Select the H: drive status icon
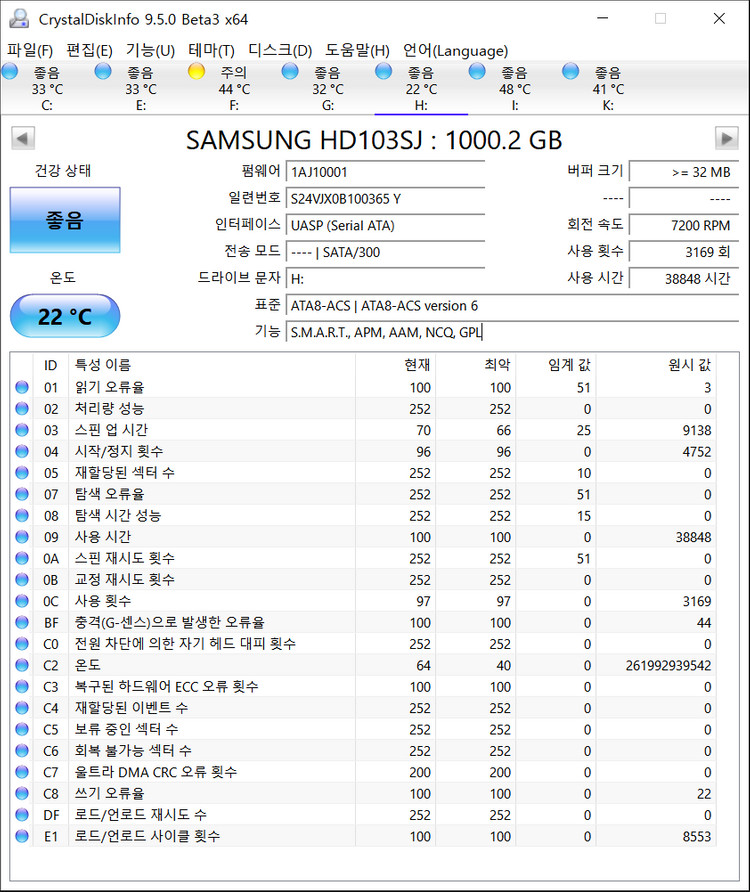 pos(384,72)
